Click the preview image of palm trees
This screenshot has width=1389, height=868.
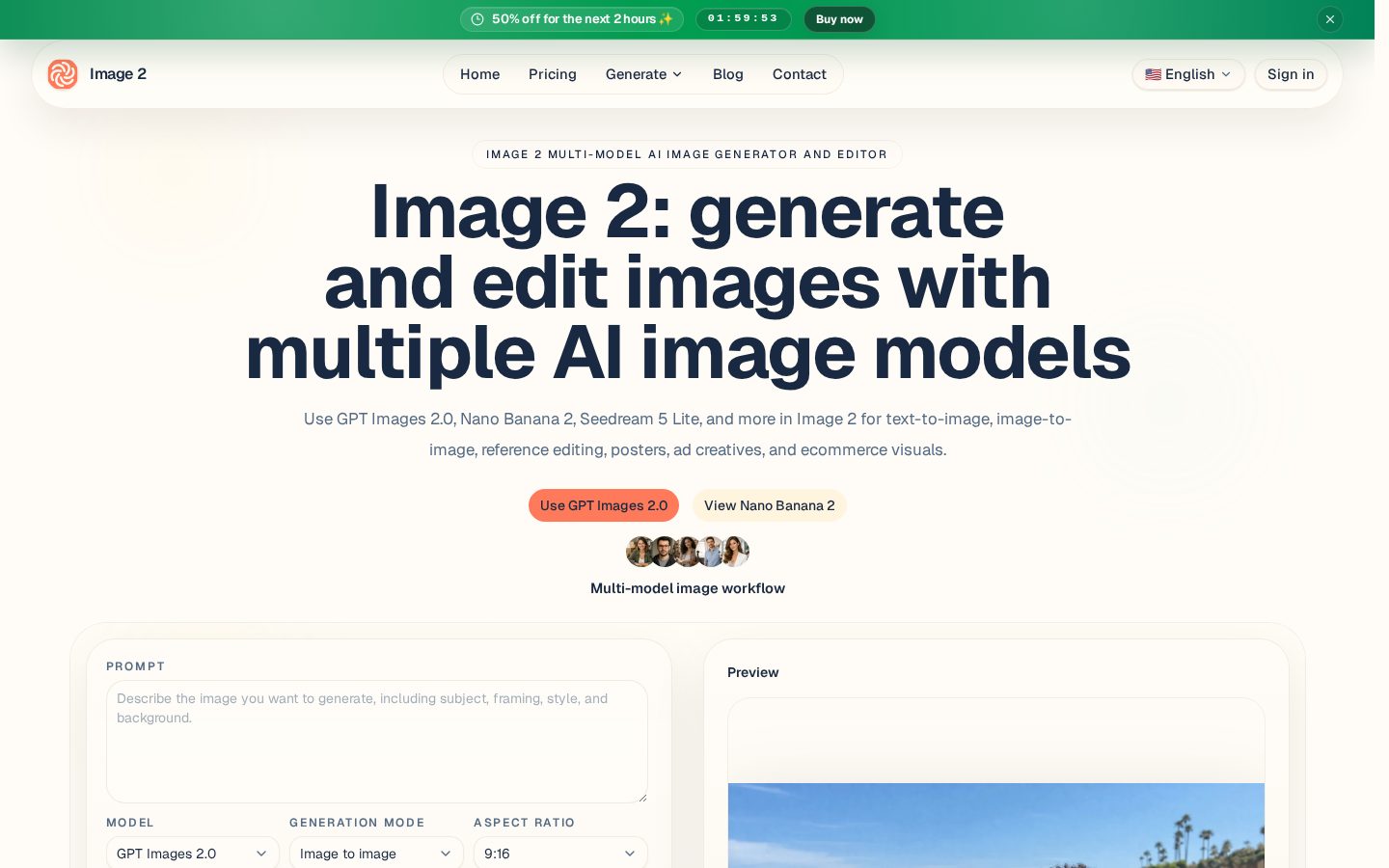pyautogui.click(x=996, y=826)
